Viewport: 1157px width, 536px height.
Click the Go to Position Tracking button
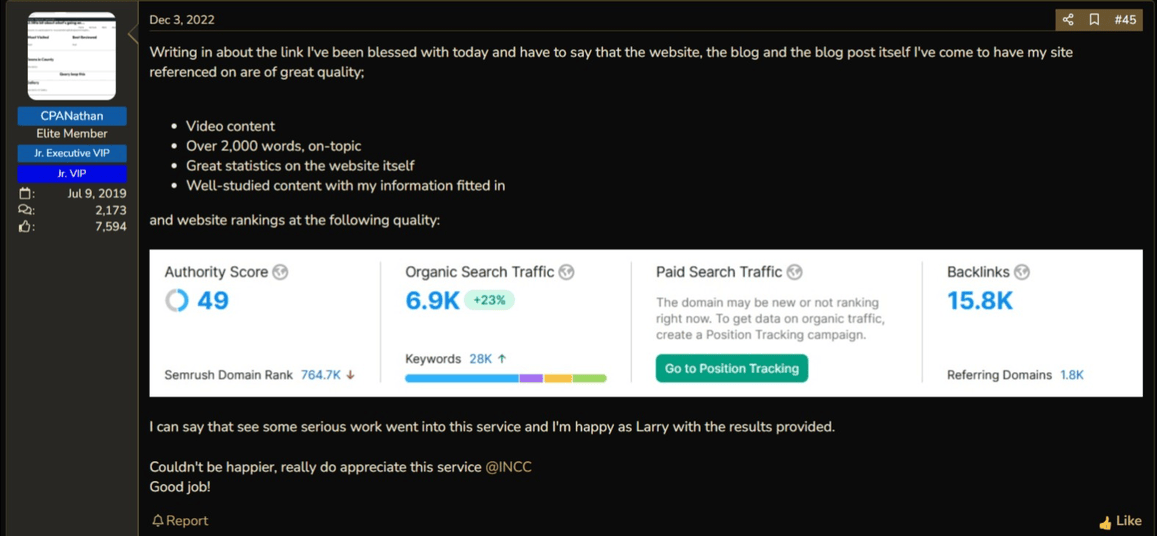pyautogui.click(x=732, y=368)
